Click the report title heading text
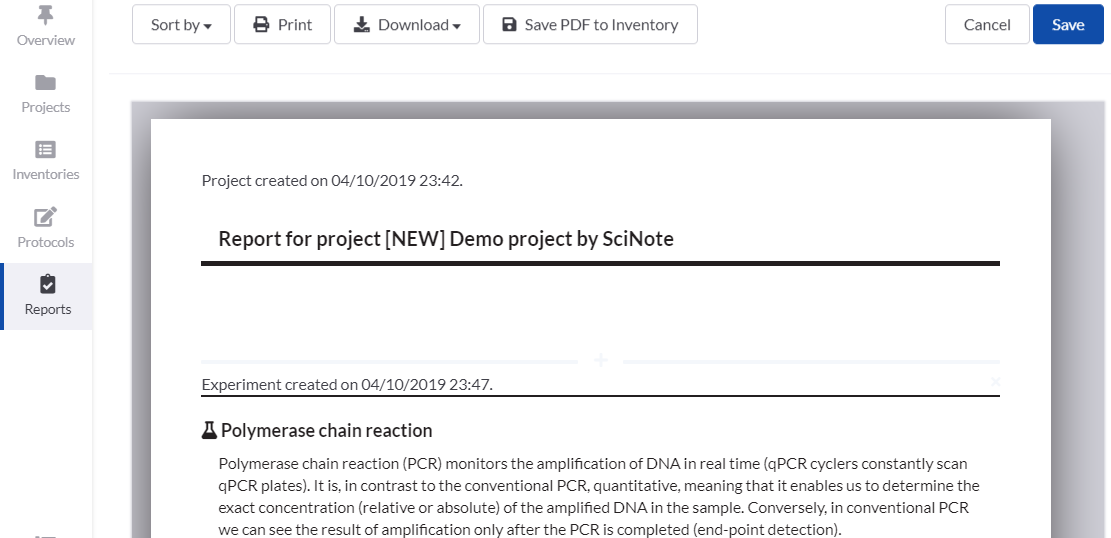Screen dimensions: 1111x538 click(446, 239)
